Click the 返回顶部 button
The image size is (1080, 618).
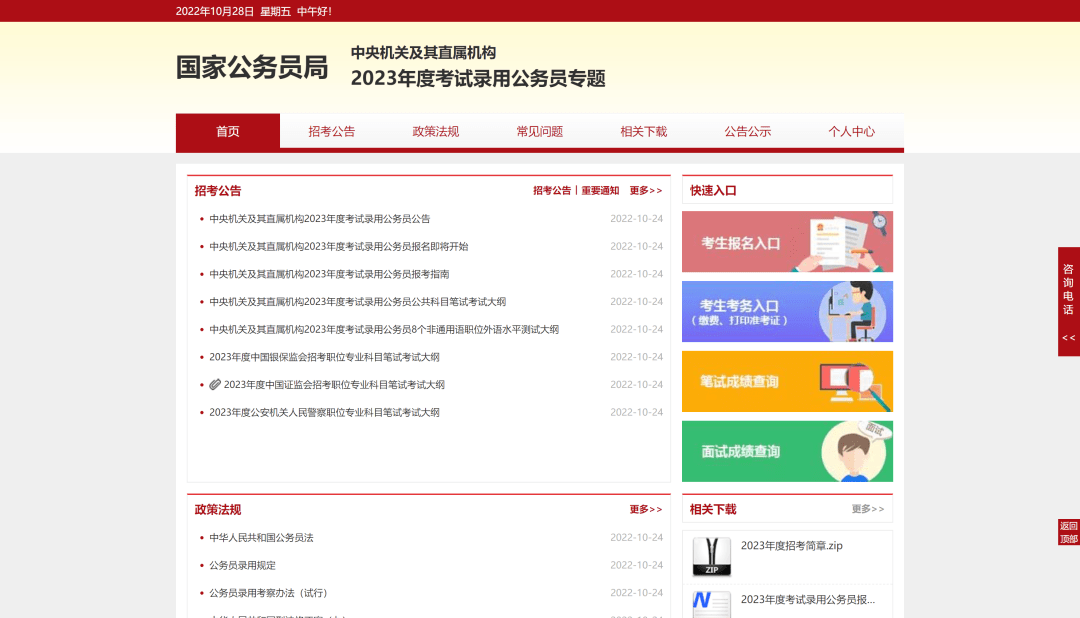point(1068,532)
